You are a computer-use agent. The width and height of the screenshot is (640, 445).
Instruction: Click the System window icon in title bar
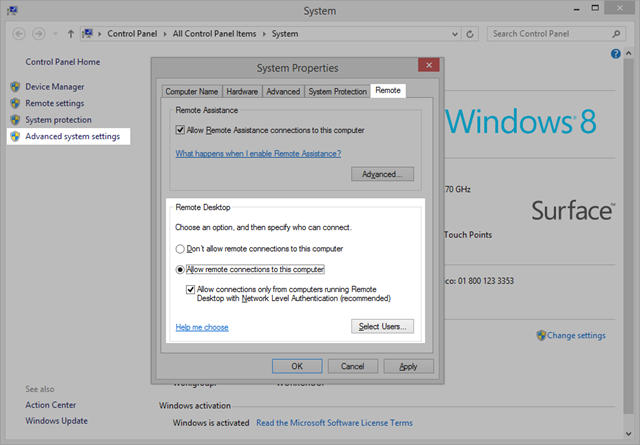click(12, 10)
